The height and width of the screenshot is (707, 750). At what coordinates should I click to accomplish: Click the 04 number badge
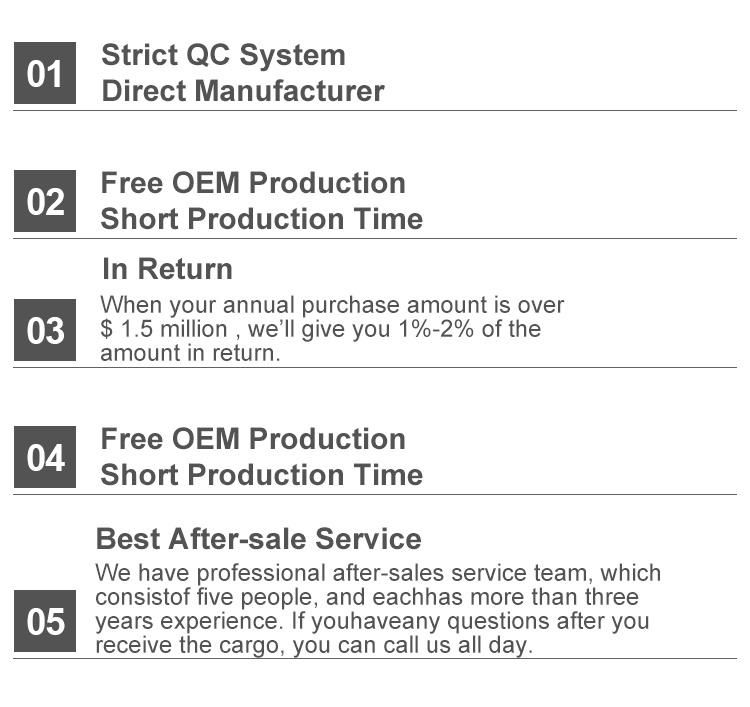pyautogui.click(x=45, y=457)
